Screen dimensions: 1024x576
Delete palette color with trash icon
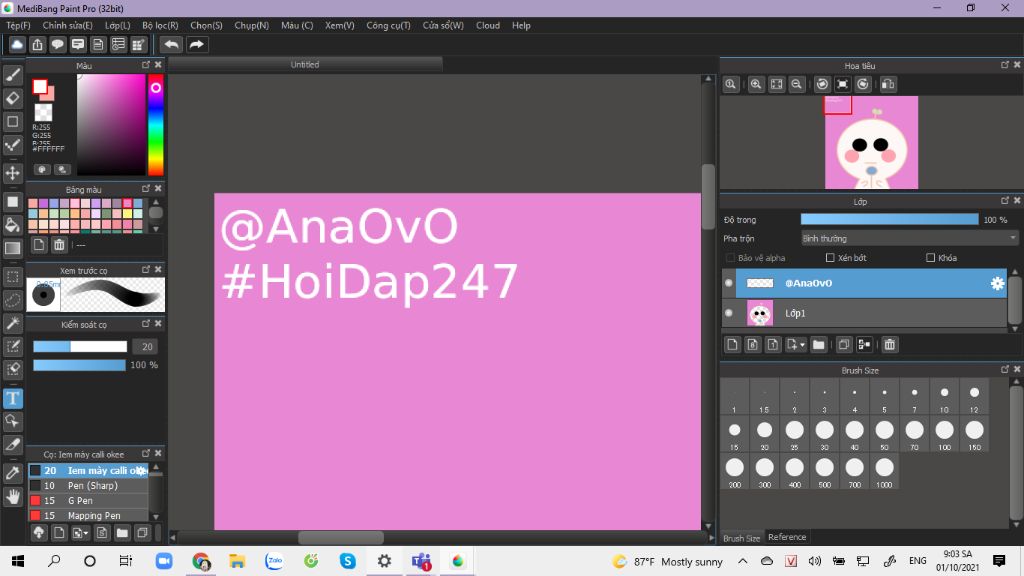click(59, 245)
